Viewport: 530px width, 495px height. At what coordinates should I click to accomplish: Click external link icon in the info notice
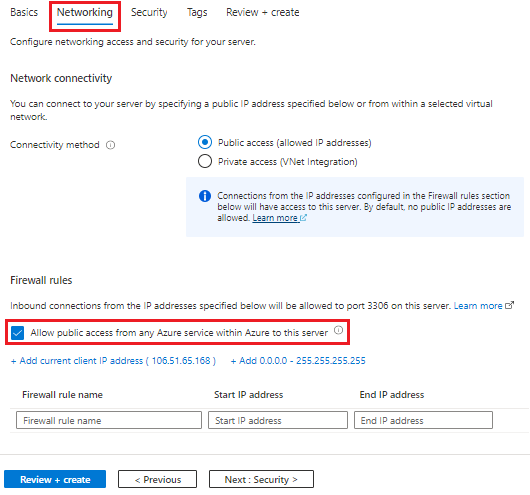pyautogui.click(x=304, y=218)
